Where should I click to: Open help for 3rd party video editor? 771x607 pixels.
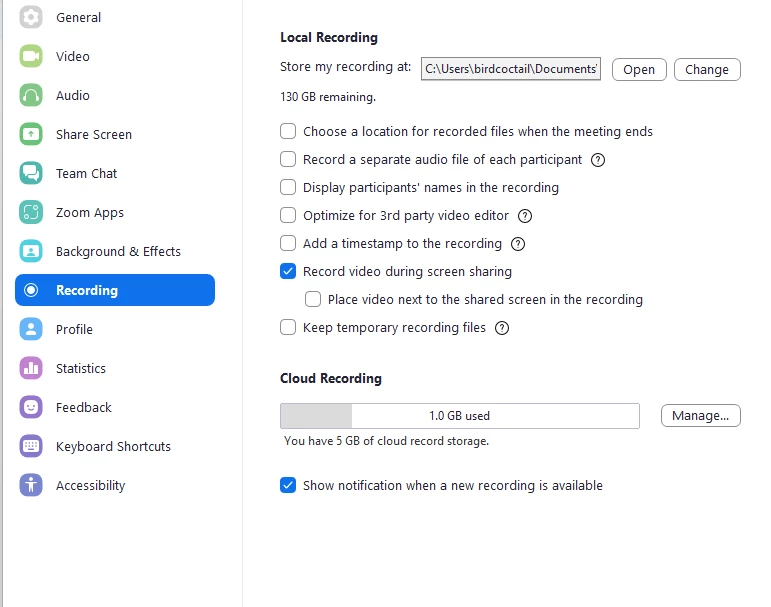tap(525, 216)
